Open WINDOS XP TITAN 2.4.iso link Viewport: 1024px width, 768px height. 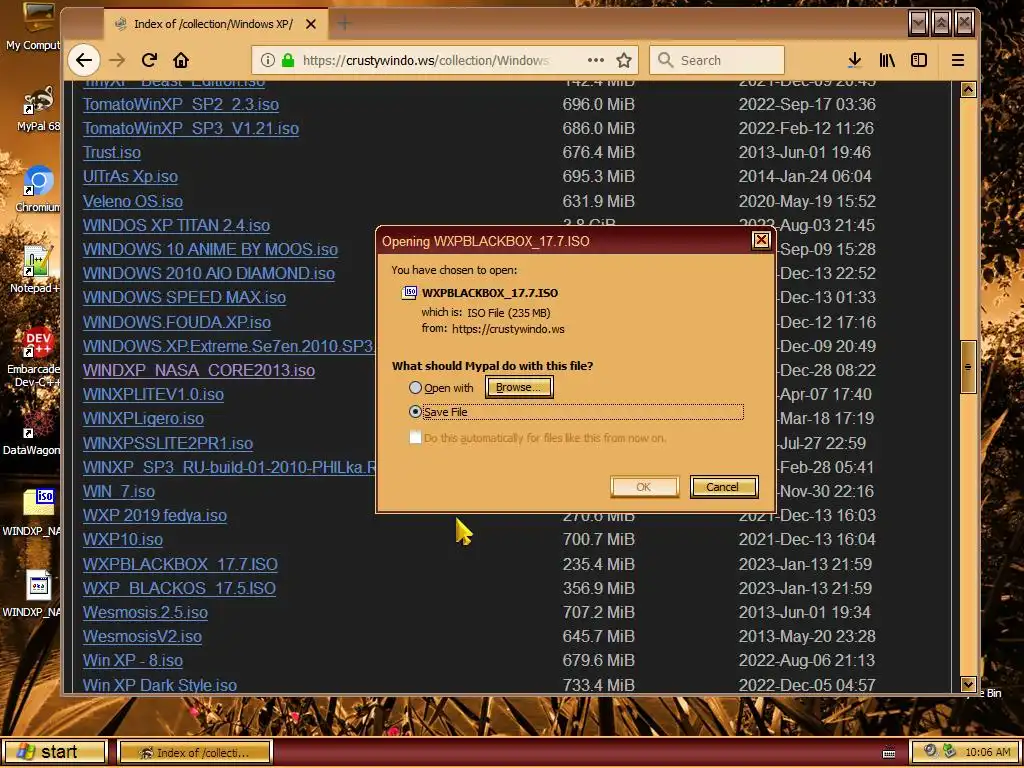176,225
